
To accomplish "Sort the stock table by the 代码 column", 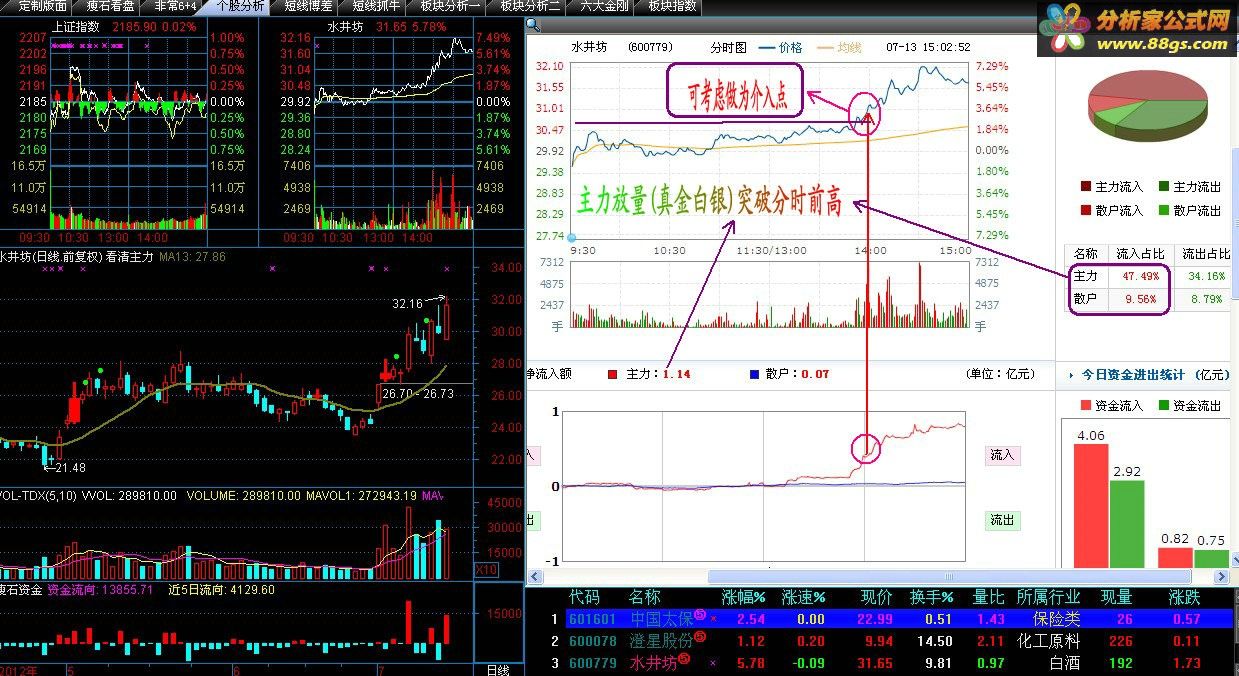I will pos(584,597).
